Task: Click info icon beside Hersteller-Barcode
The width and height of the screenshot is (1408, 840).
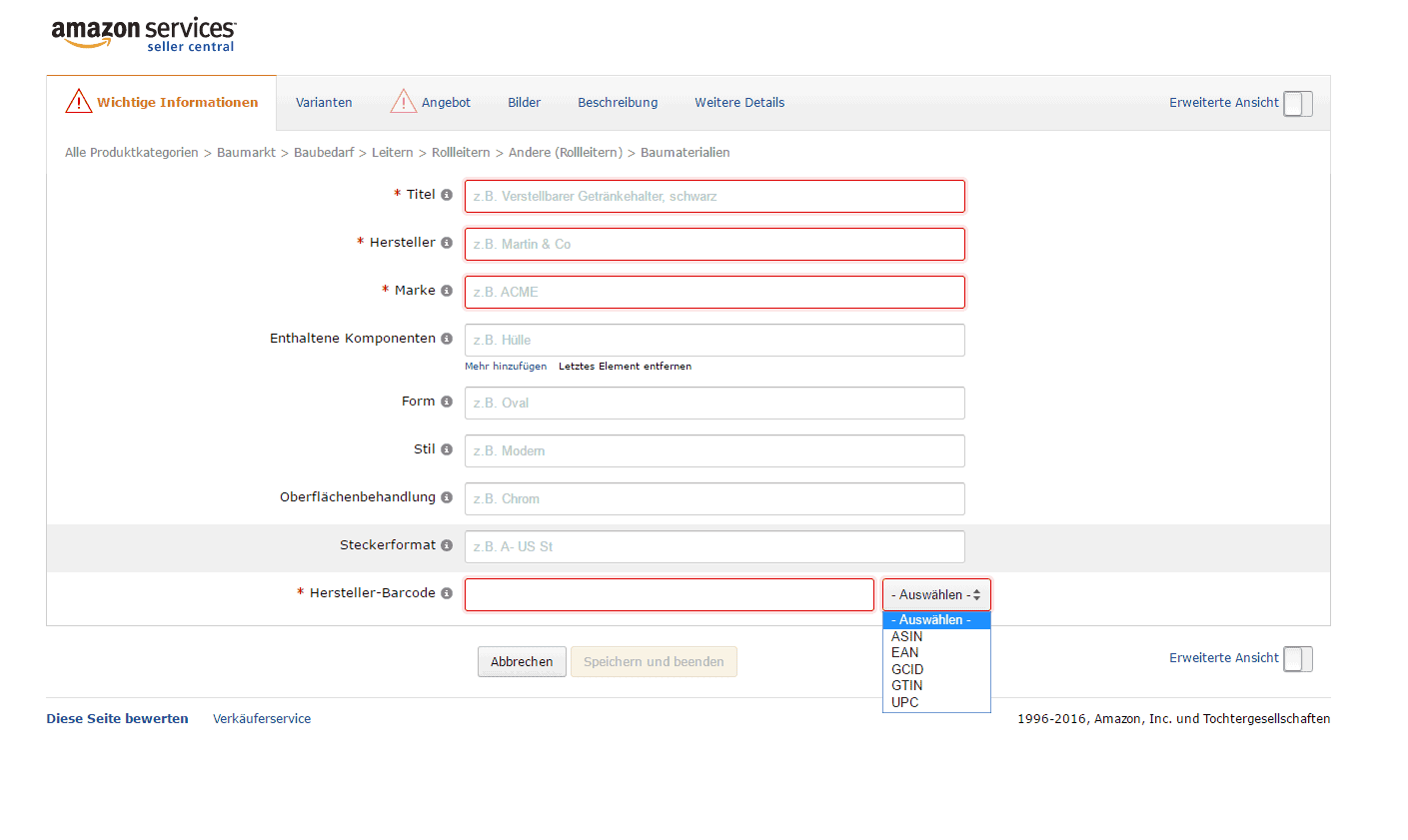Action: [x=447, y=593]
